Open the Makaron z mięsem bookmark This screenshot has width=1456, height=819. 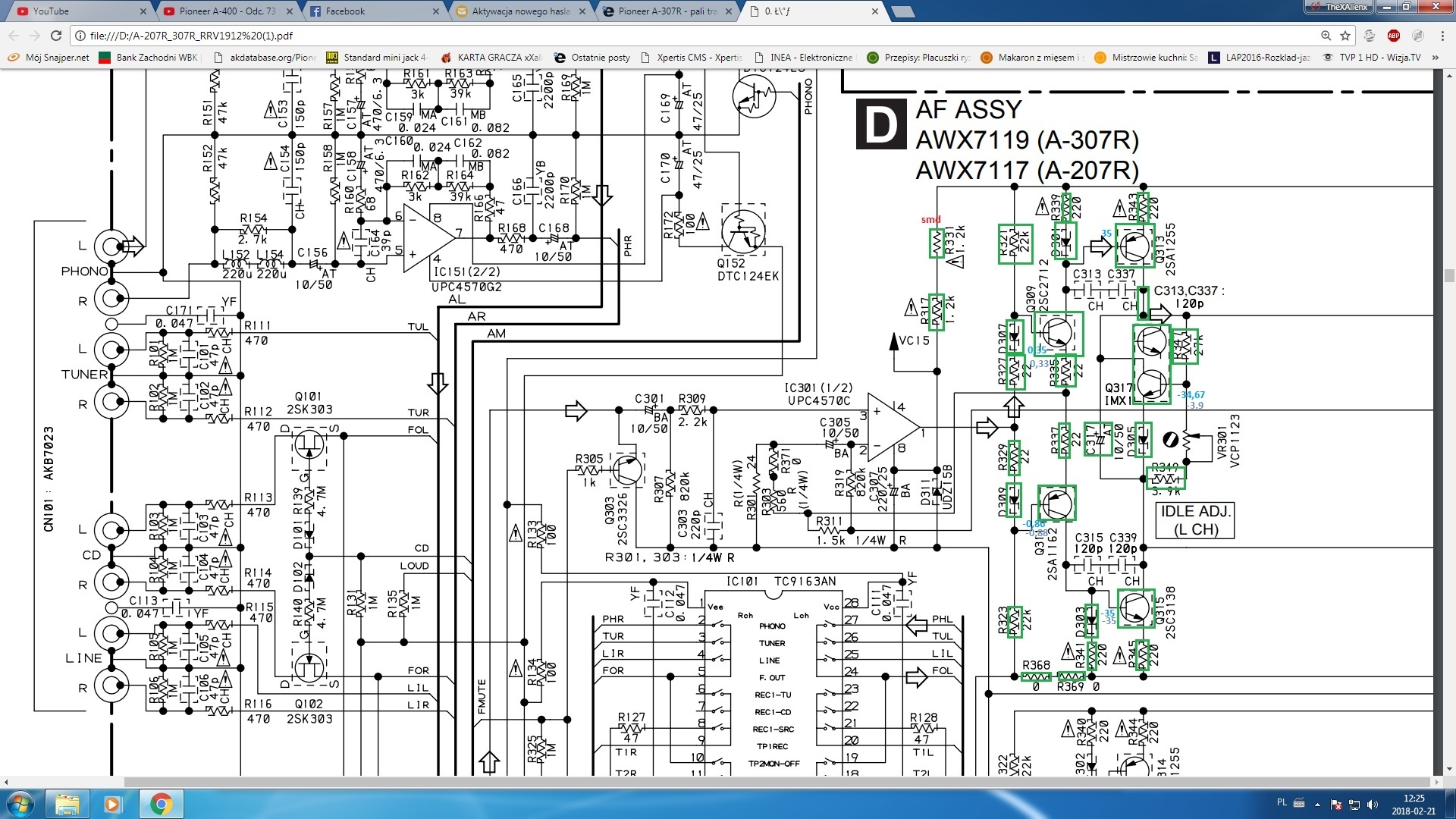1032,57
